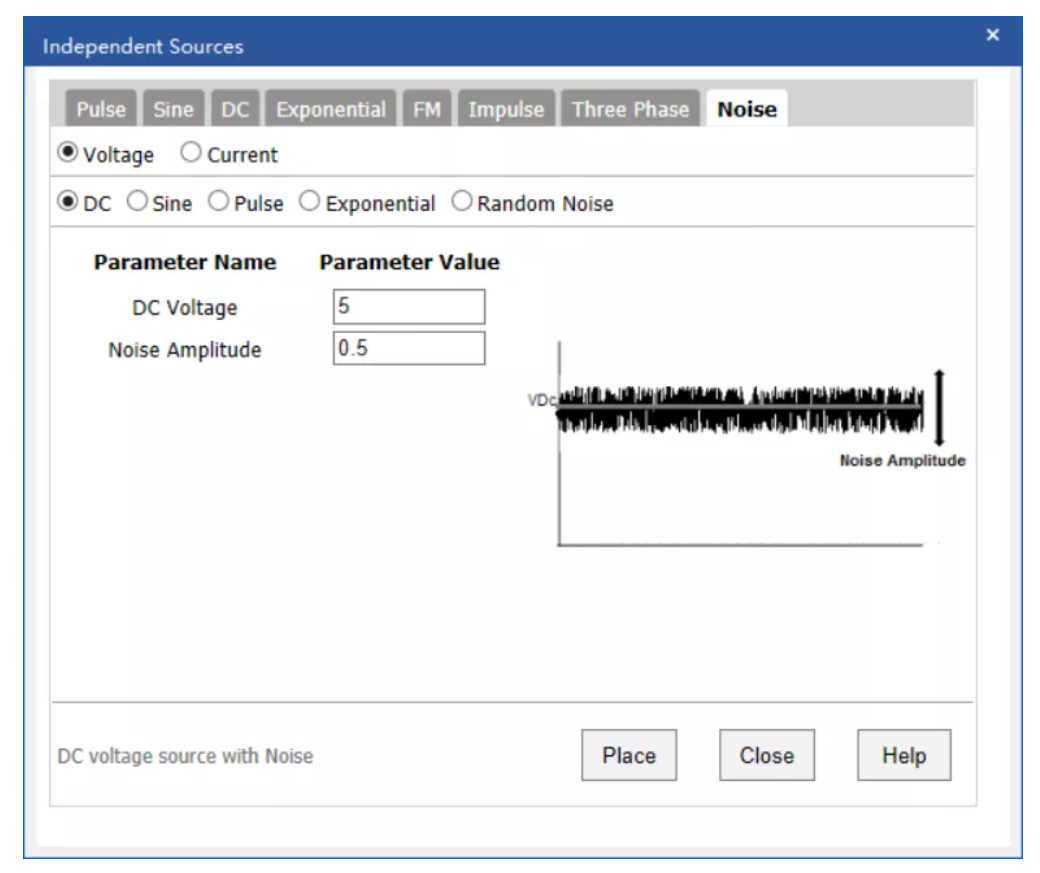Select the Pulse waveform radio option

coord(218,201)
